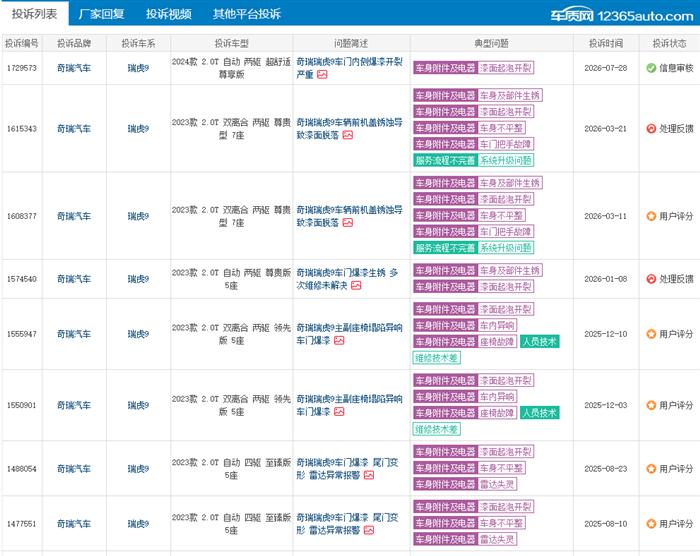Image resolution: width=700 pixels, height=556 pixels.
Task: Click 人员技术 green tag in complaint 1550901
Action: tap(539, 413)
